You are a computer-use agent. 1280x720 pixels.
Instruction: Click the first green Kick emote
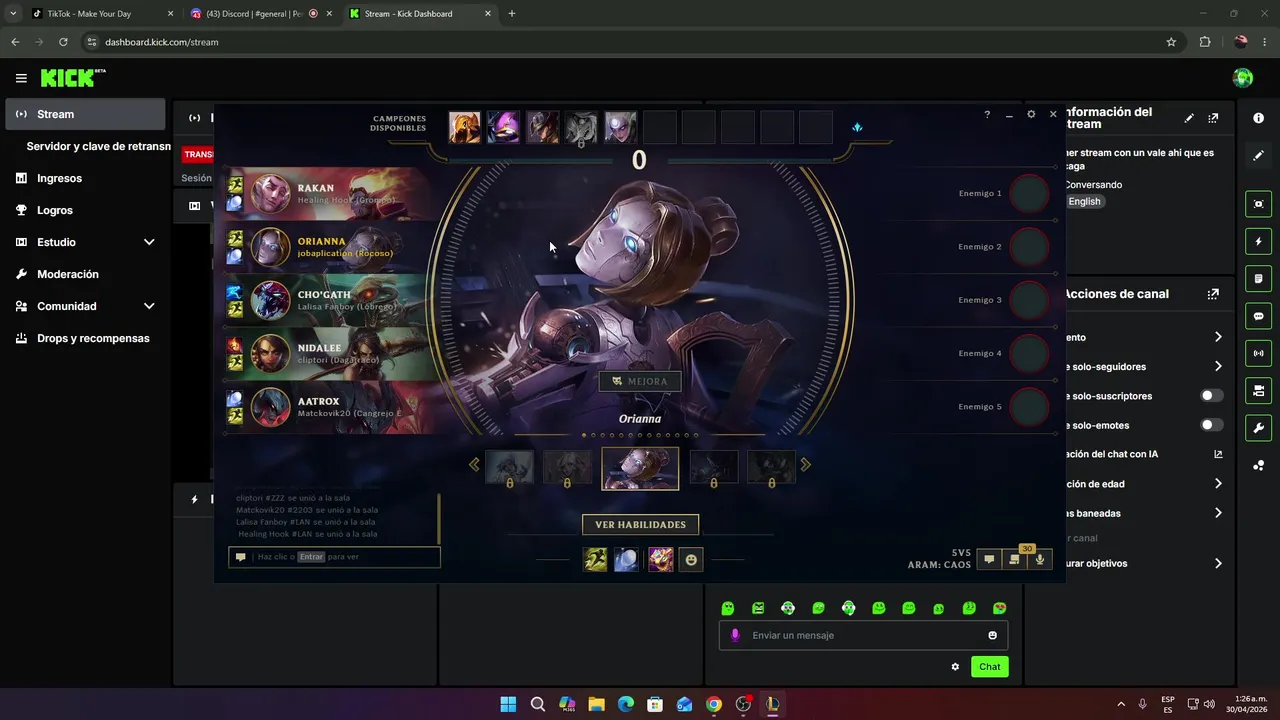pos(728,608)
